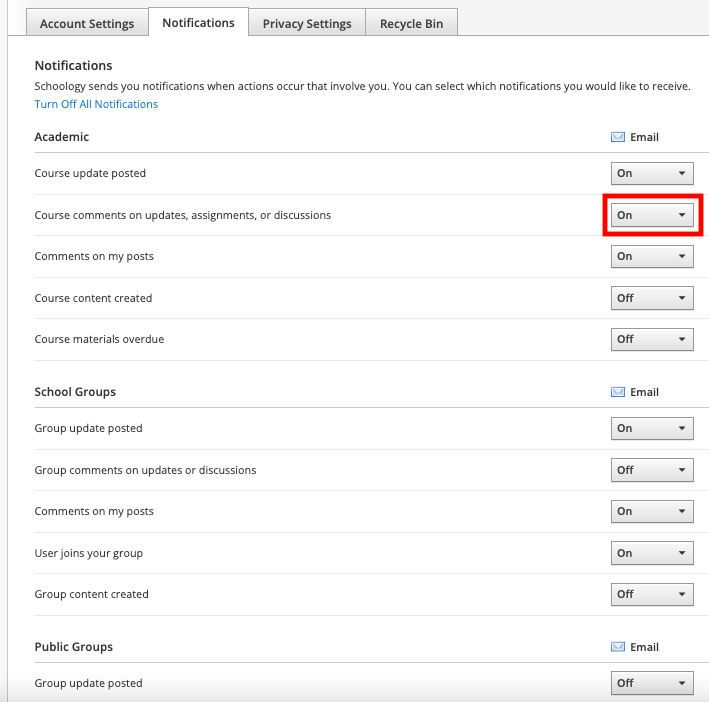The width and height of the screenshot is (709, 702).
Task: Switch to the Privacy Settings tab
Action: (307, 24)
